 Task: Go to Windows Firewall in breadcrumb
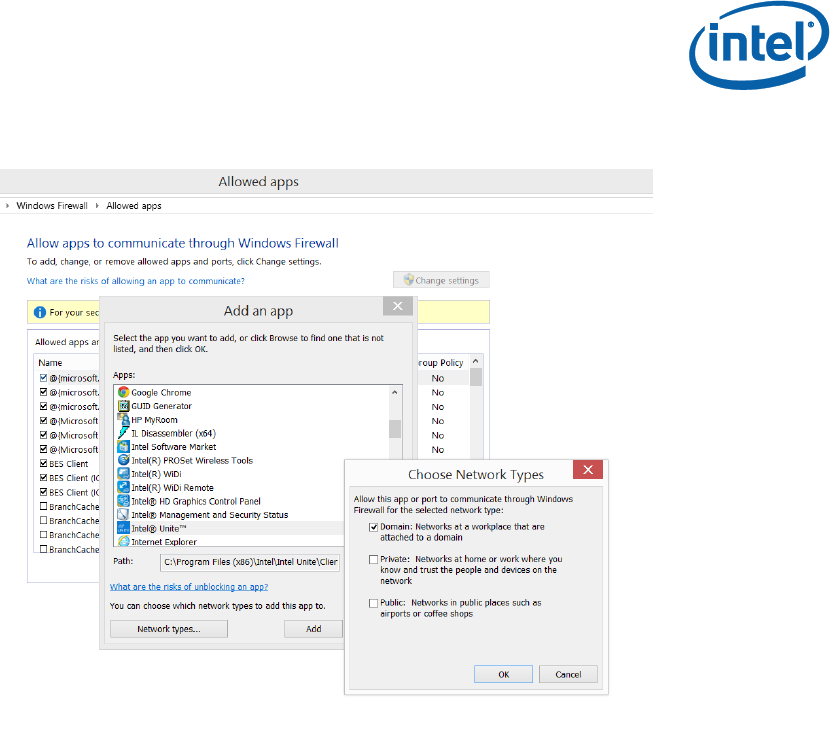coord(52,206)
